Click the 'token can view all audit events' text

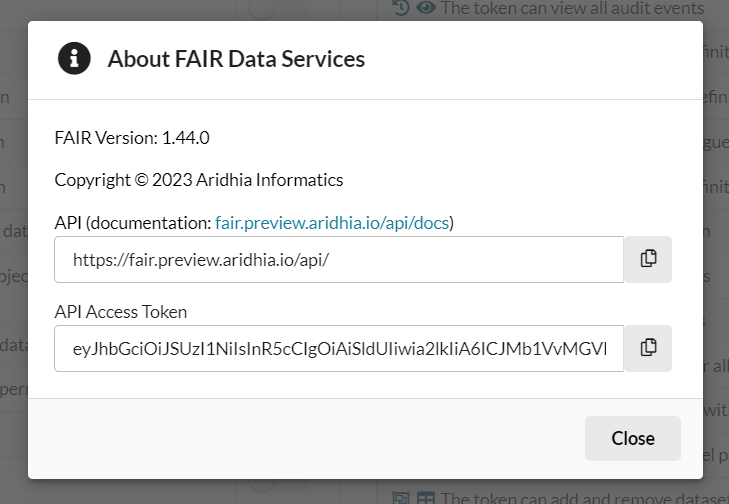coord(572,8)
